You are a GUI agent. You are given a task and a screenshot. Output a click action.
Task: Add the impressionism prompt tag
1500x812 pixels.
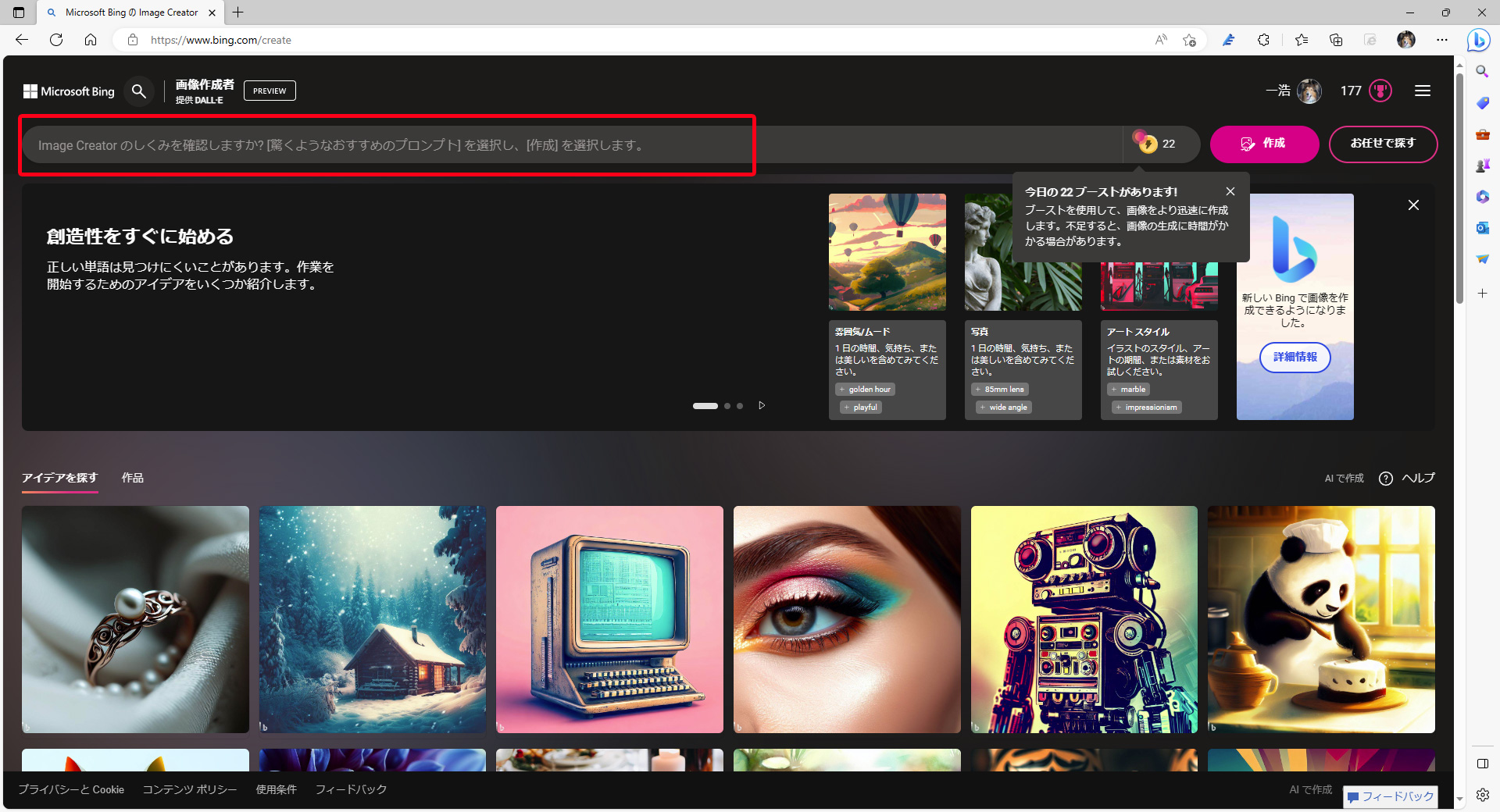[x=1145, y=407]
